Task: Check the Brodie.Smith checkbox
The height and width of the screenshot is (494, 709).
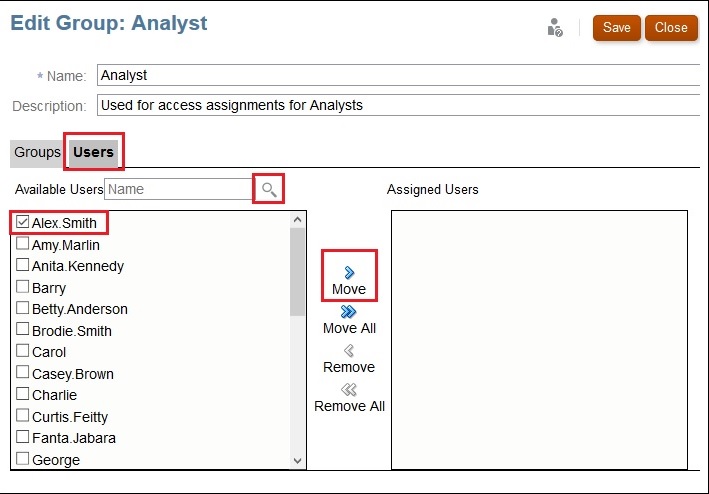Action: [23, 329]
